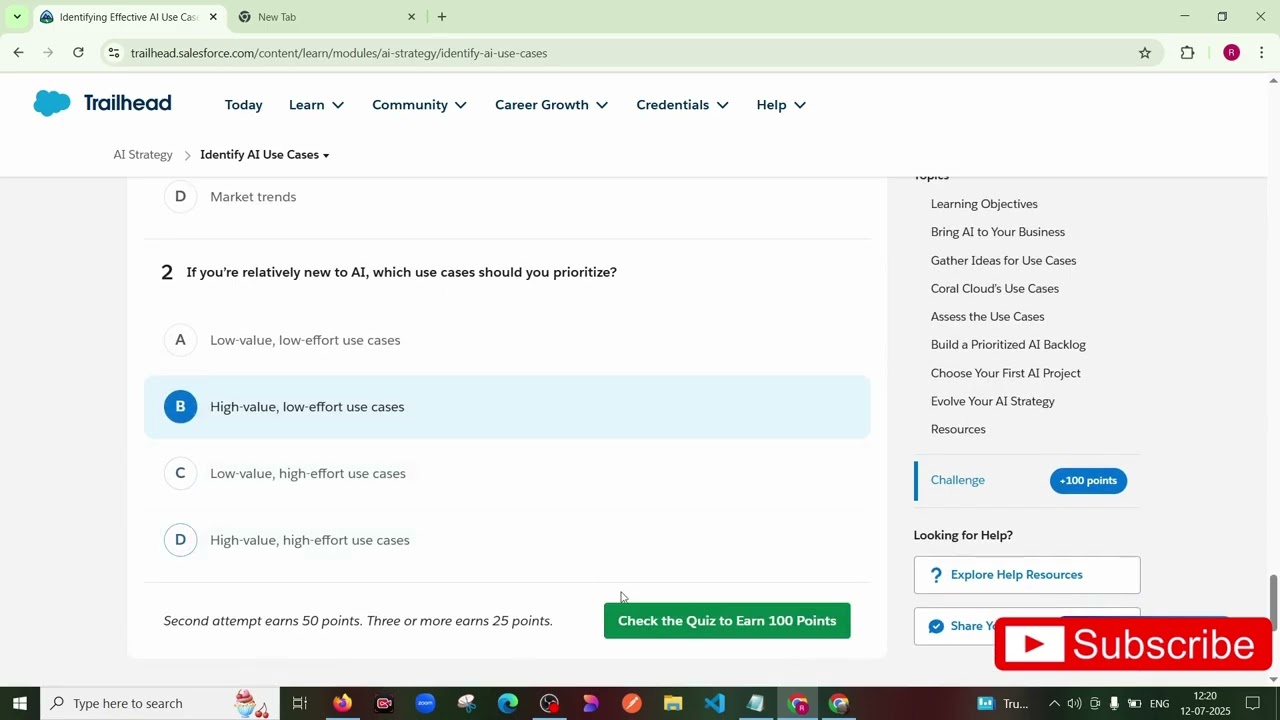Open a new browser tab with plus
Image resolution: width=1280 pixels, height=720 pixels.
point(442,17)
